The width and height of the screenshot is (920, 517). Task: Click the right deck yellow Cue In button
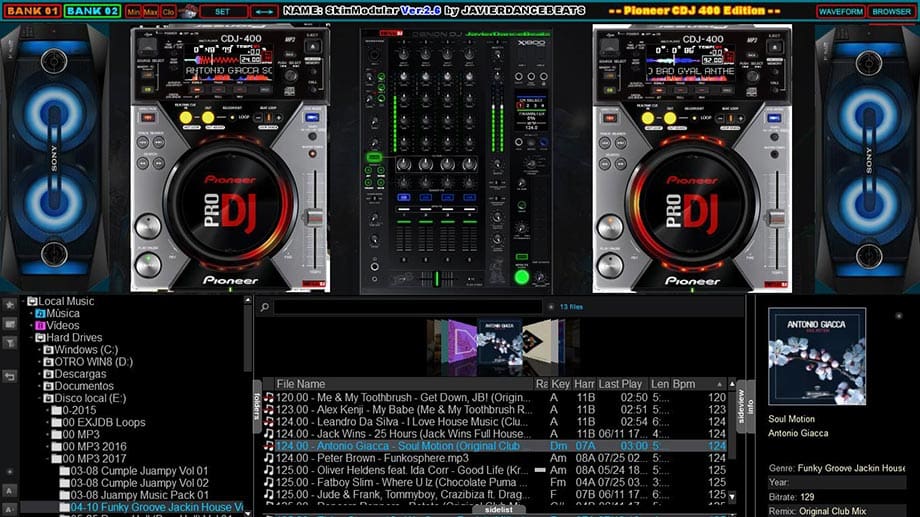[x=648, y=118]
